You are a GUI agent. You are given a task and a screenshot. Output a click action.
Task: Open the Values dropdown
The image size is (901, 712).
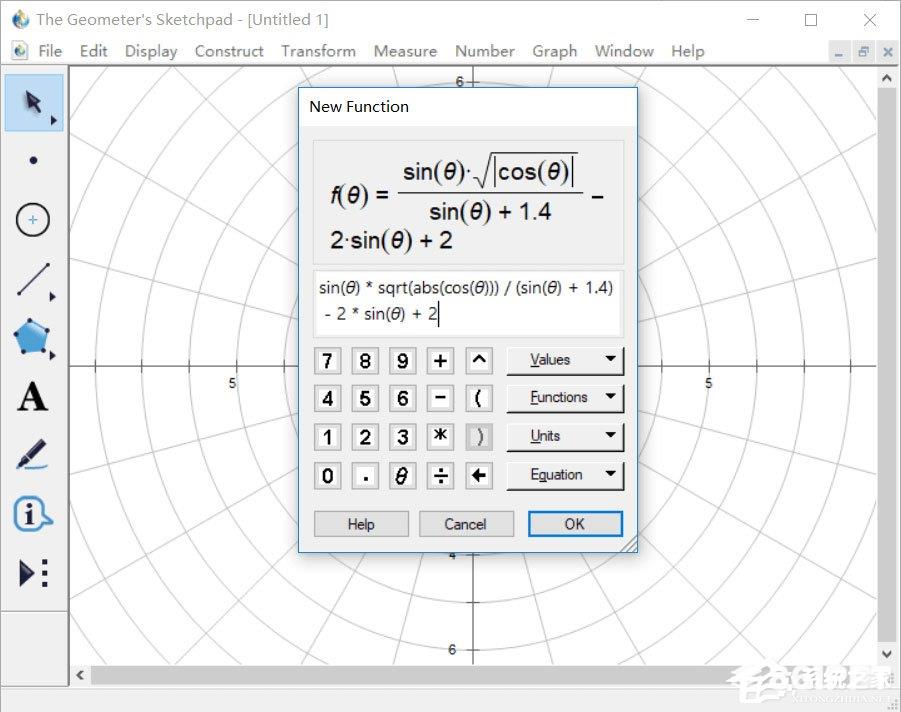coord(565,360)
